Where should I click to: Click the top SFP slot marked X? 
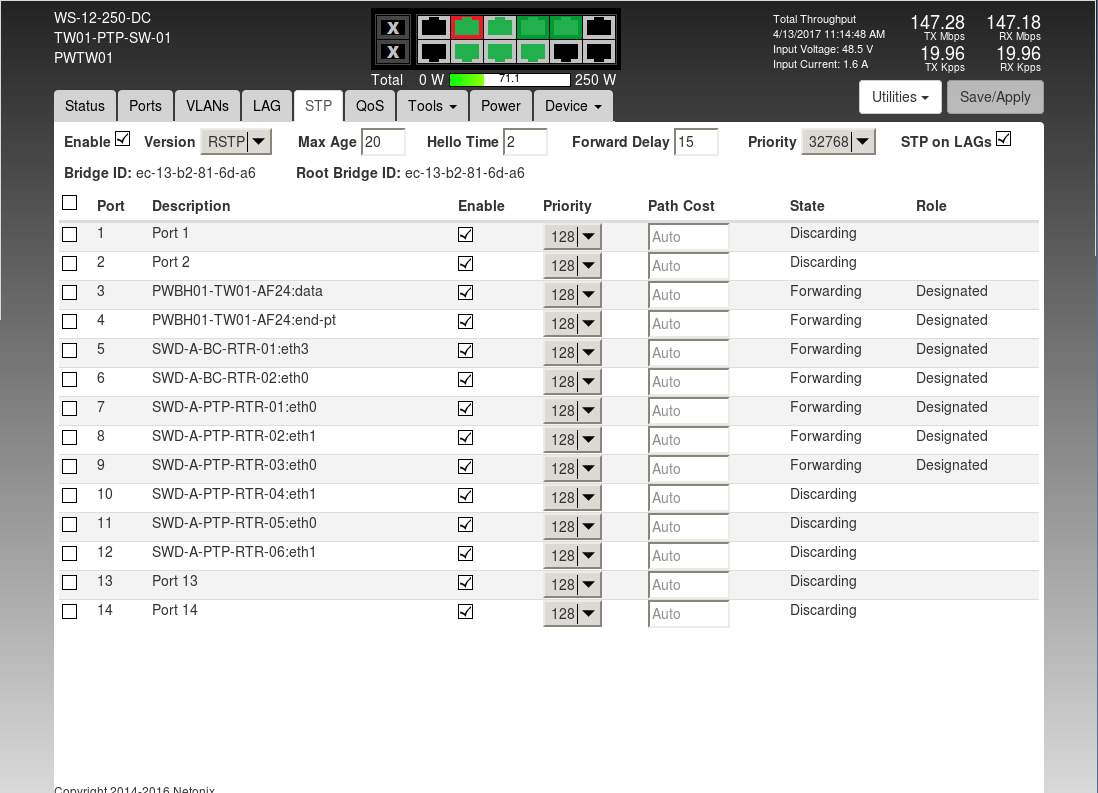[x=394, y=28]
